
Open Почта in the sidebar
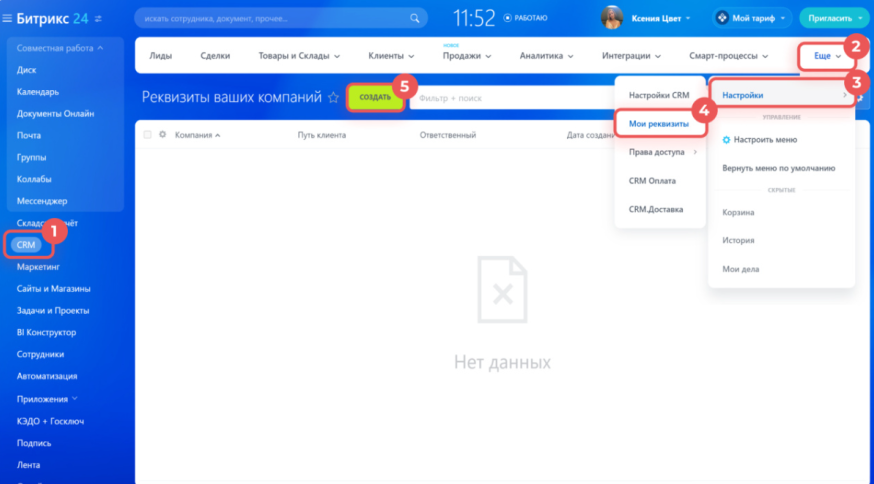(x=28, y=135)
